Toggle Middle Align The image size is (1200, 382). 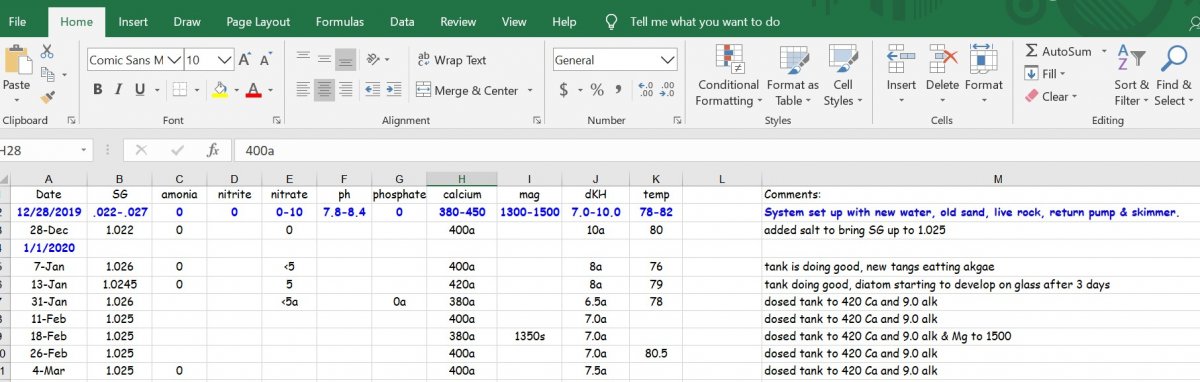click(x=324, y=60)
